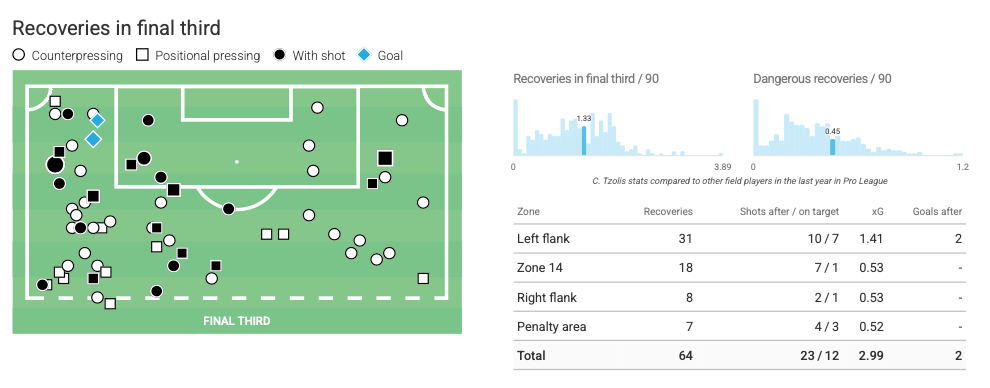The image size is (990, 388).
Task: Click the Goals after column header
Action: click(938, 211)
